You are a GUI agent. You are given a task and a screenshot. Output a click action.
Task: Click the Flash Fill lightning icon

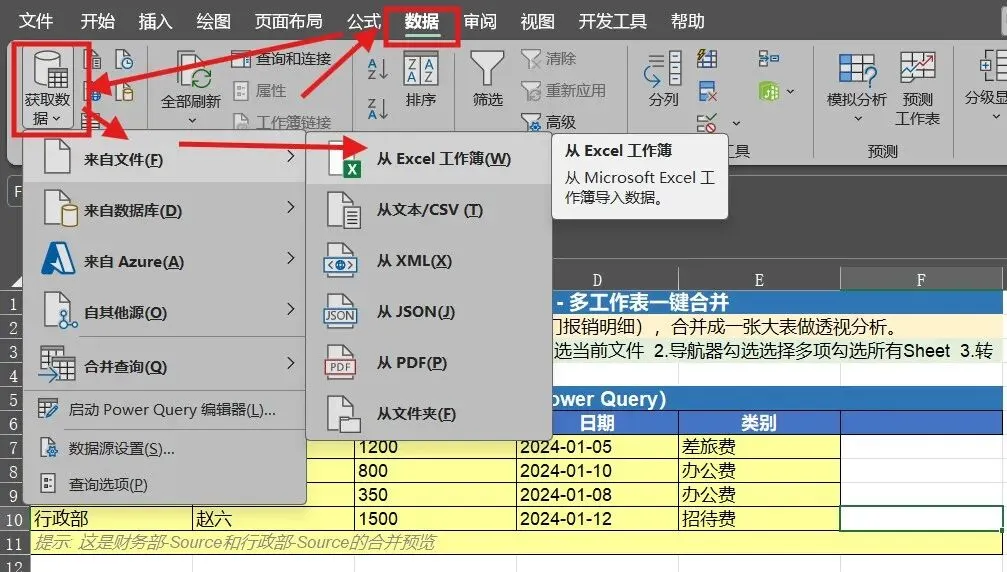(x=707, y=59)
